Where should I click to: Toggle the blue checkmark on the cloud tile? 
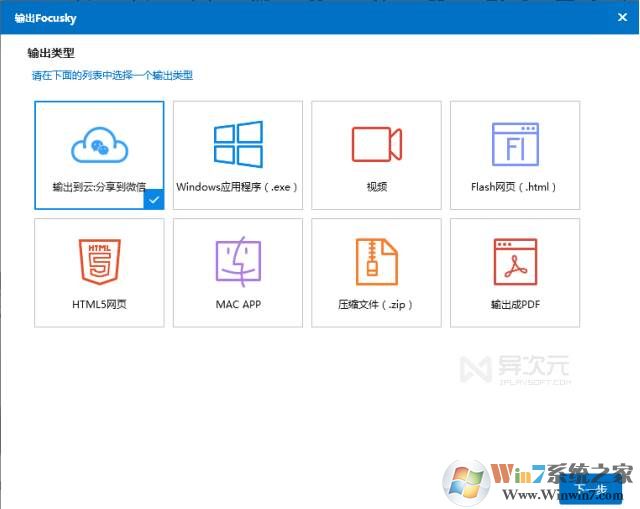(x=153, y=200)
